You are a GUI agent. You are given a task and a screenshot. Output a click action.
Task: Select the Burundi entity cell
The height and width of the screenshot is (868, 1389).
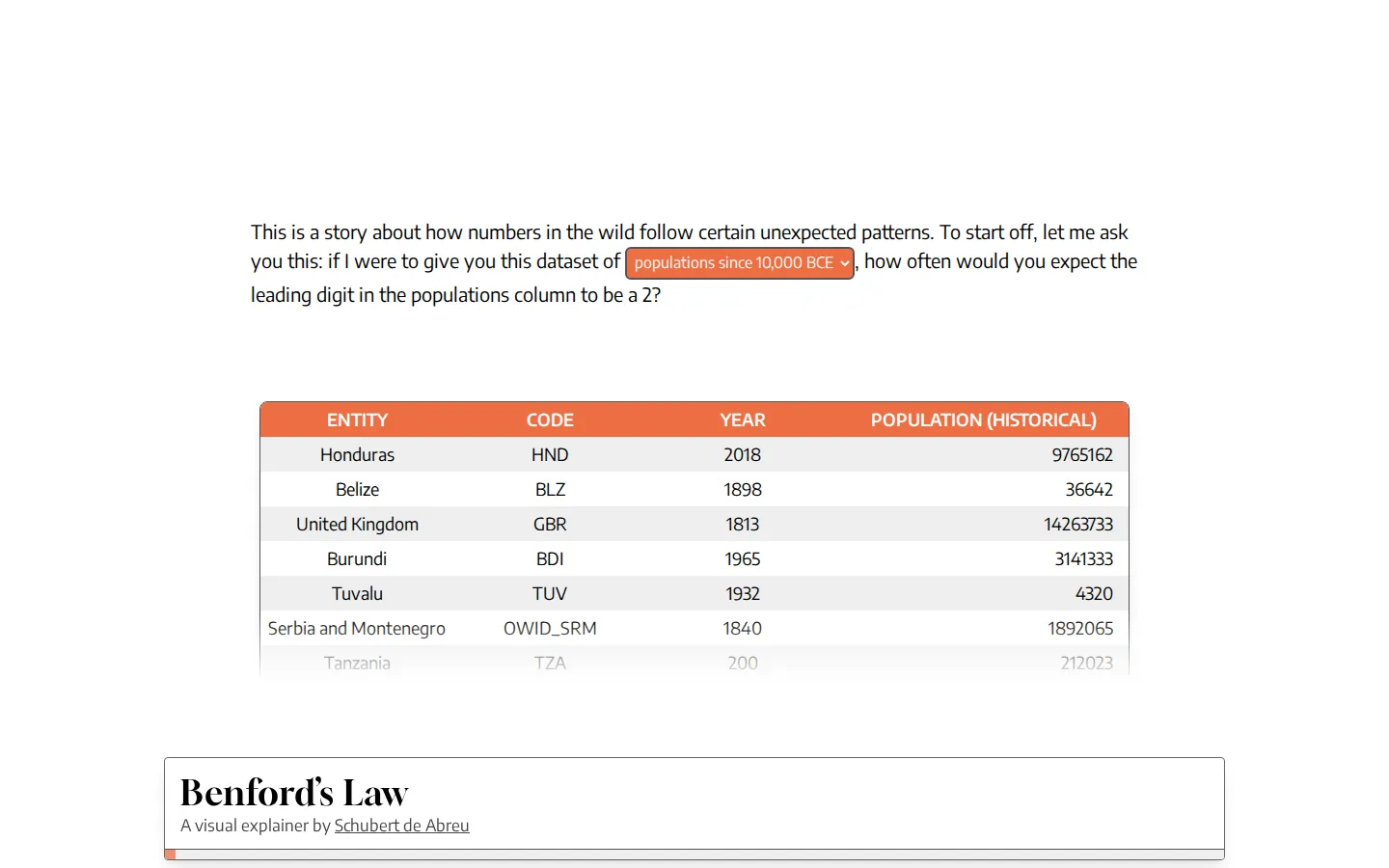(x=357, y=558)
